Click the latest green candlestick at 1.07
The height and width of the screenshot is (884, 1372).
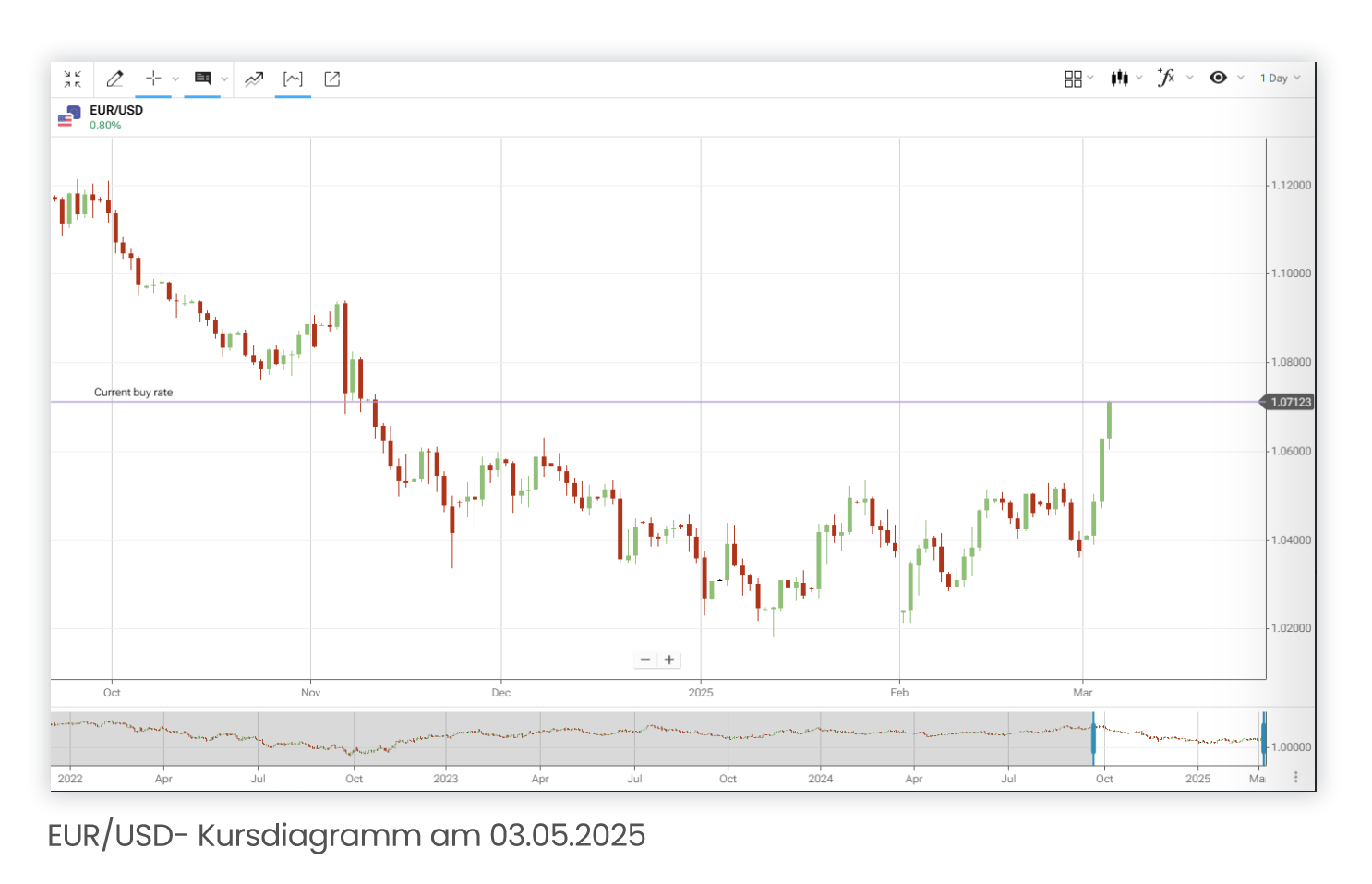tap(1109, 421)
